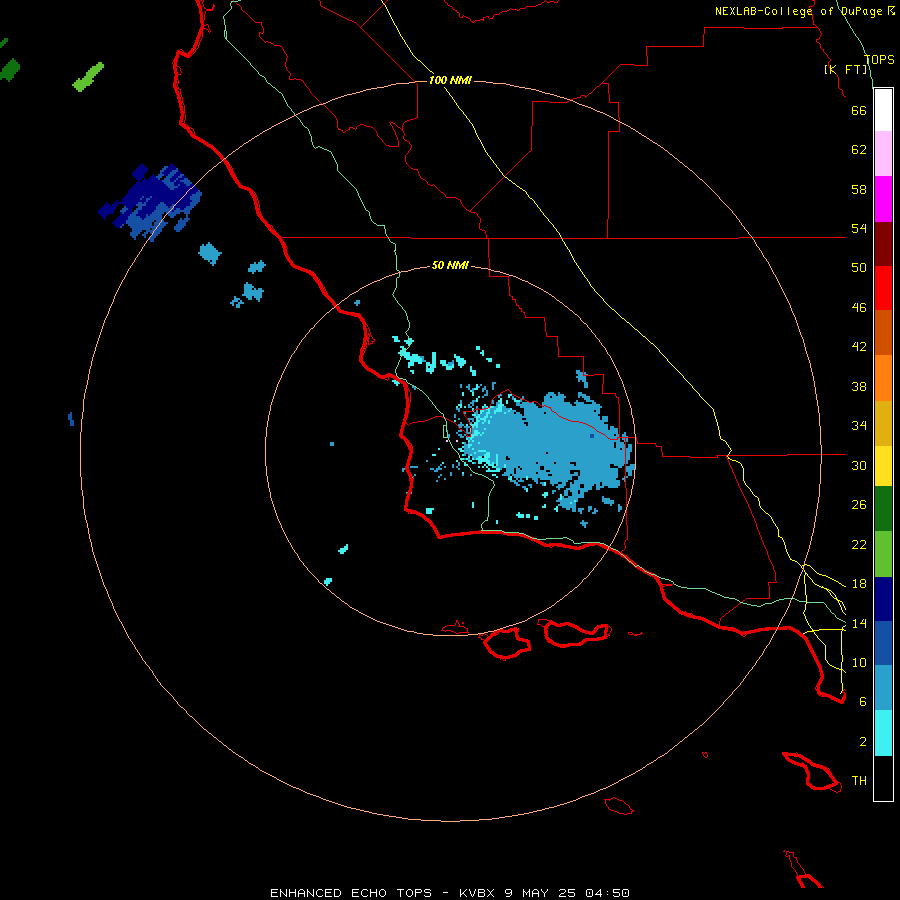Click the gold legend swatch
The image size is (900, 900).
pos(883,423)
